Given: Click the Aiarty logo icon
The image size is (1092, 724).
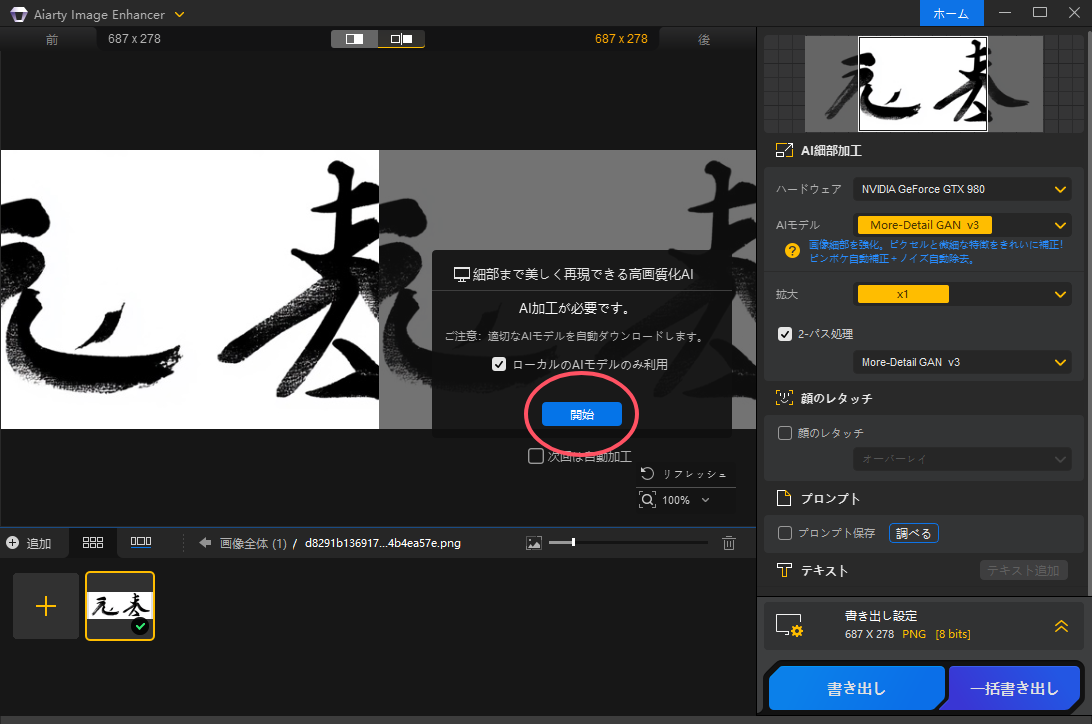Looking at the screenshot, I should click(x=19, y=14).
